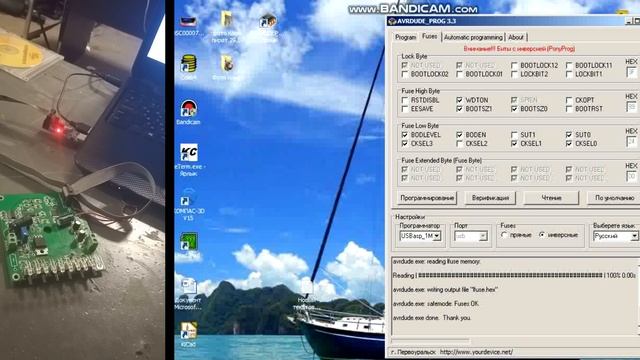Open the http://www.yourdevice.net/ link
Screen dimensions: 640x360
pyautogui.click(x=476, y=352)
